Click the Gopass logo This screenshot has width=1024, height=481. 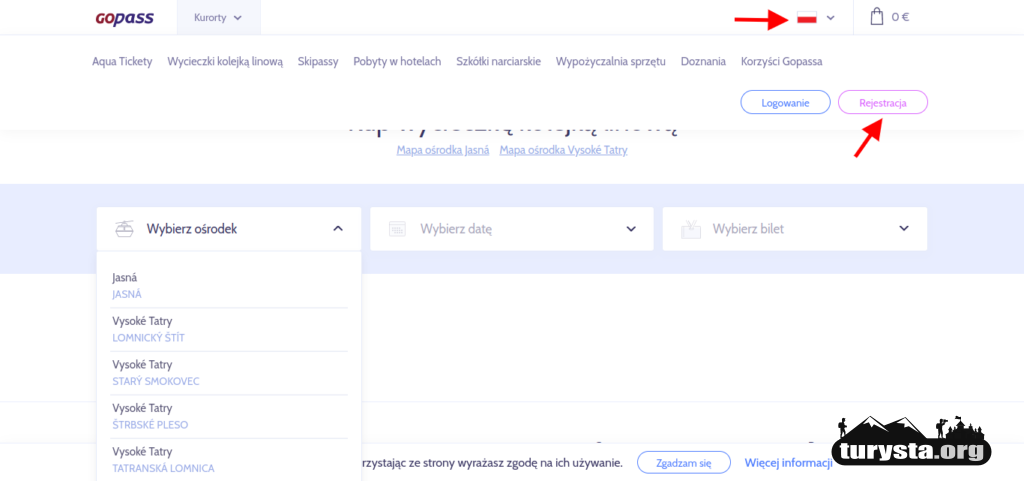pyautogui.click(x=124, y=17)
